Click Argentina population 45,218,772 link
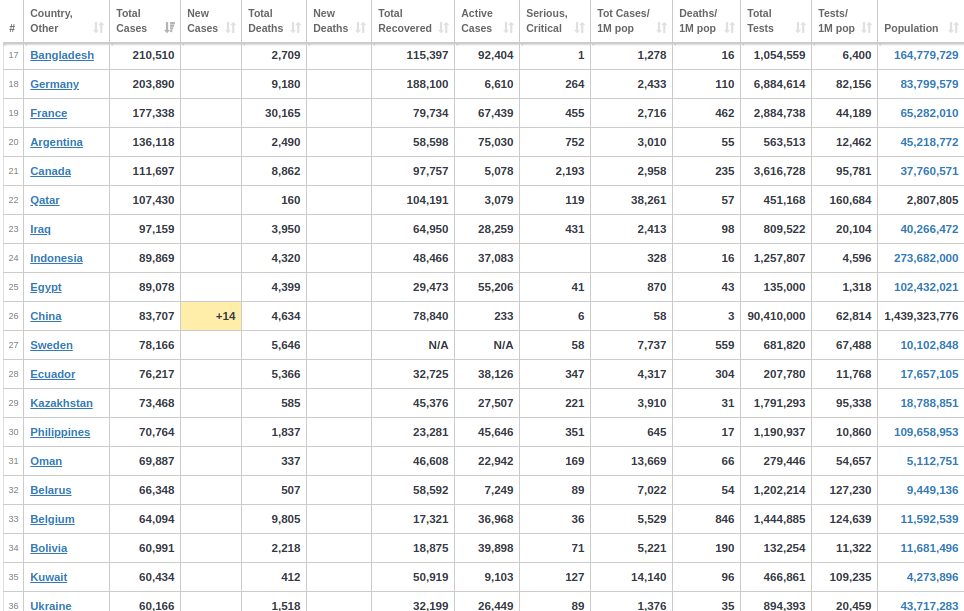 click(930, 142)
